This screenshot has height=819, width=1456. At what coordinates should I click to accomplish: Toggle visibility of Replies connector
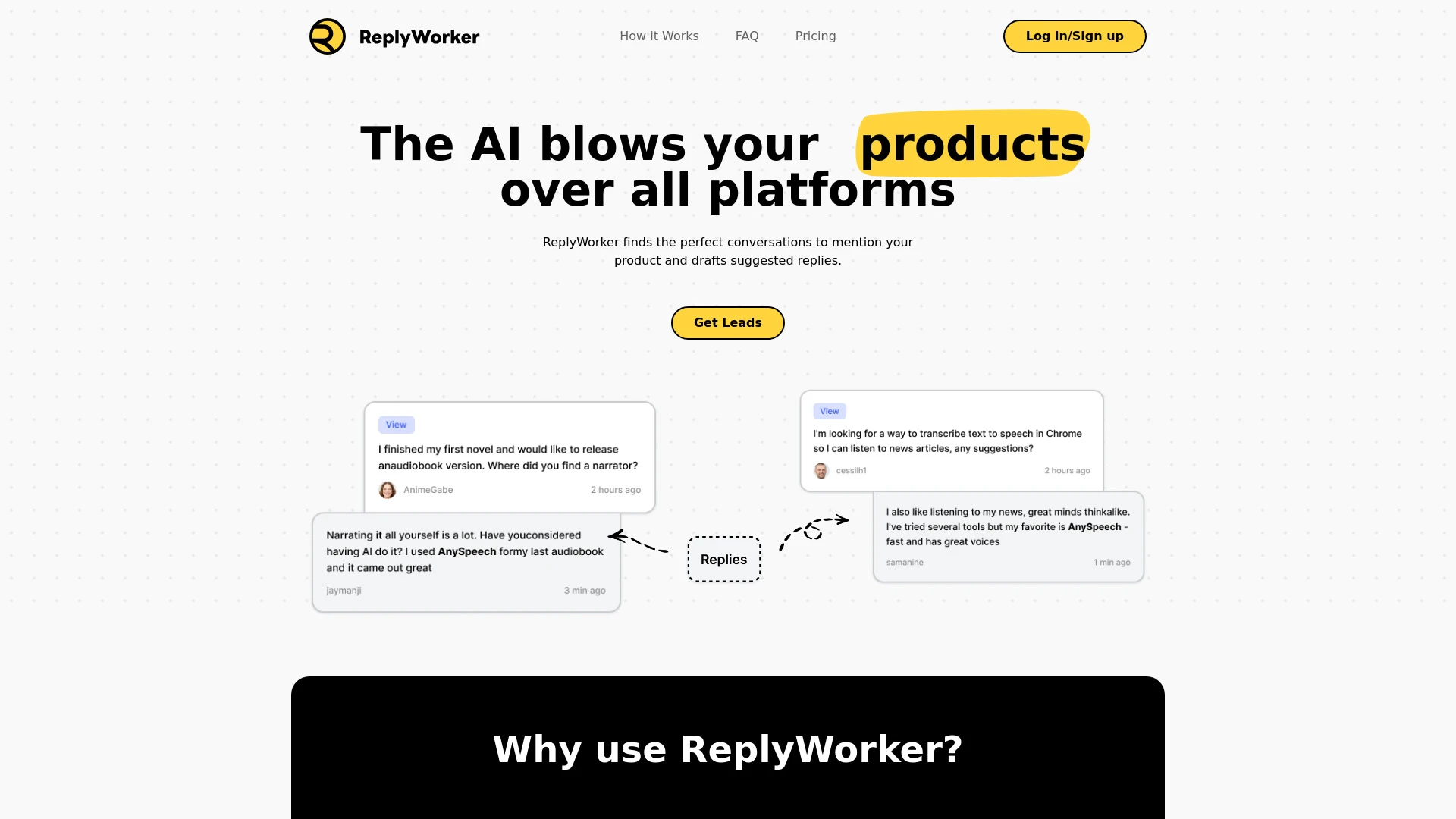click(724, 559)
